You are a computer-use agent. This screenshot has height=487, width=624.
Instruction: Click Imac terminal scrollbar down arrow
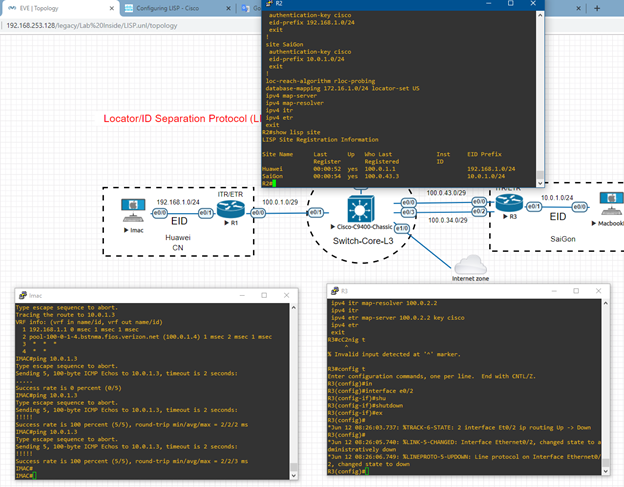(x=294, y=475)
